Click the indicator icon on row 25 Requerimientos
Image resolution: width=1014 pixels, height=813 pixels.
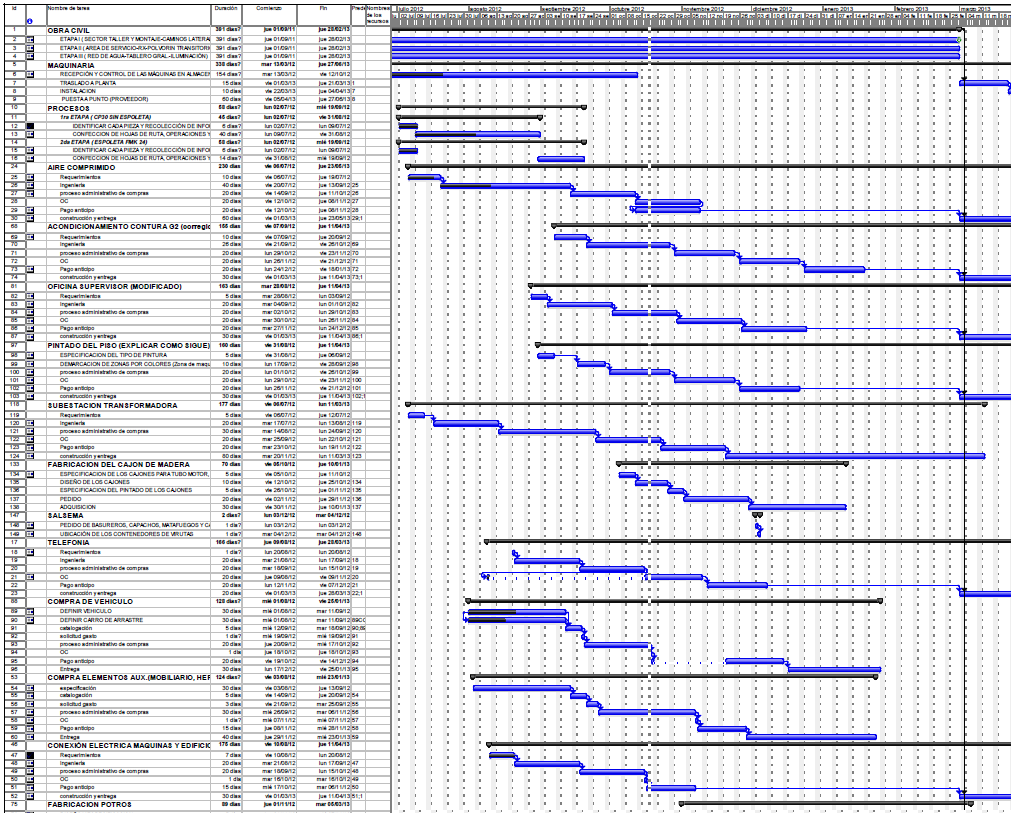[x=30, y=177]
